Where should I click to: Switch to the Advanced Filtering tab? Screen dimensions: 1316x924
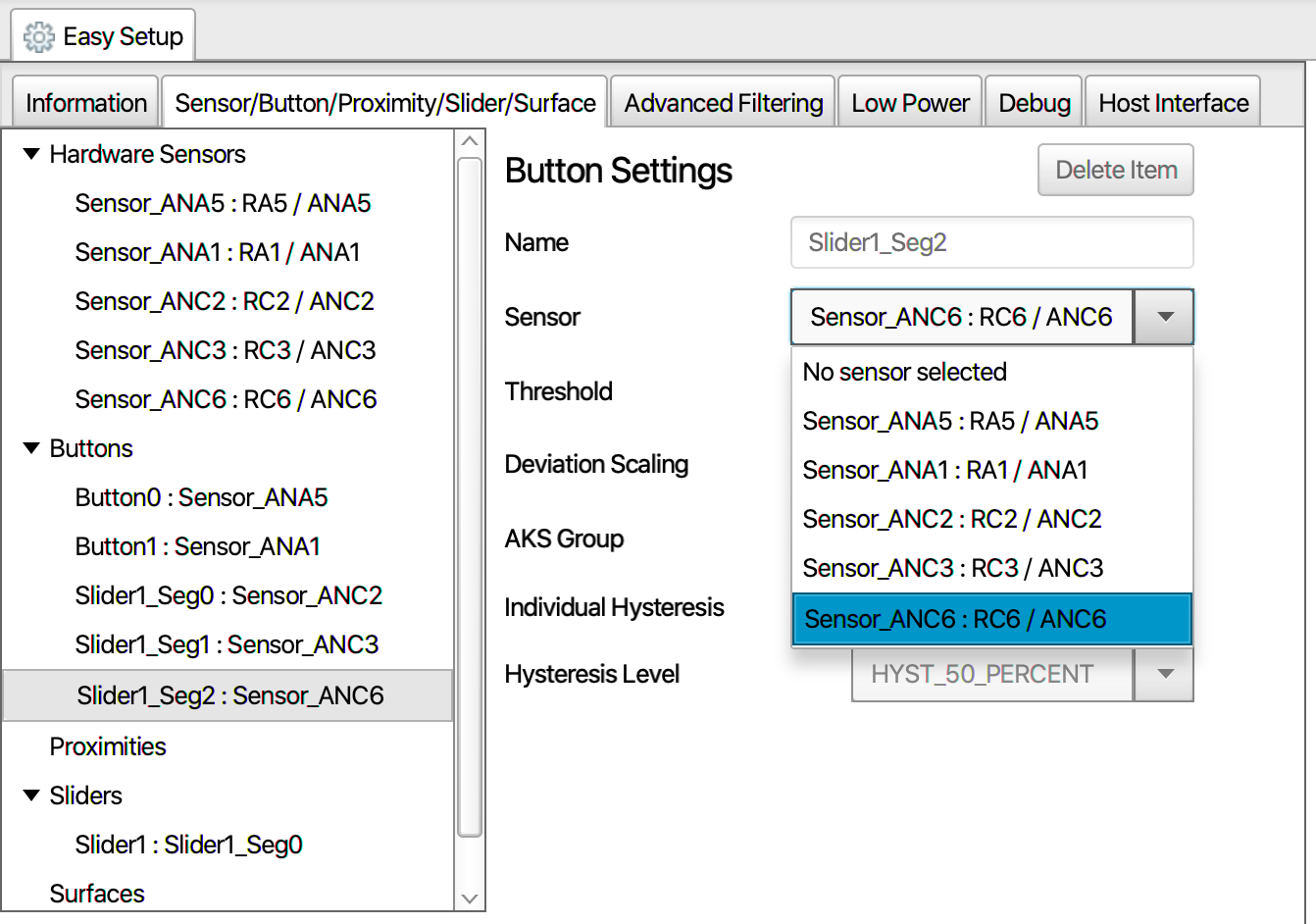722,102
